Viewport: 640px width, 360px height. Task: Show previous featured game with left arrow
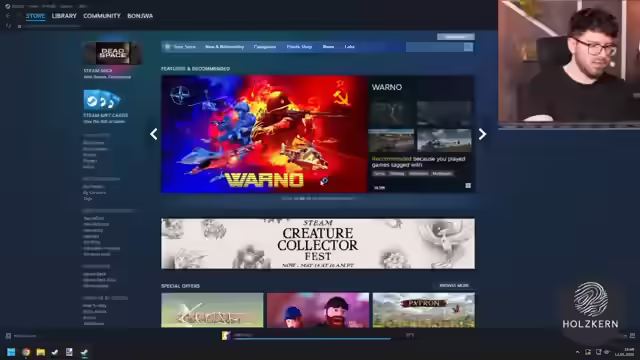click(x=153, y=134)
